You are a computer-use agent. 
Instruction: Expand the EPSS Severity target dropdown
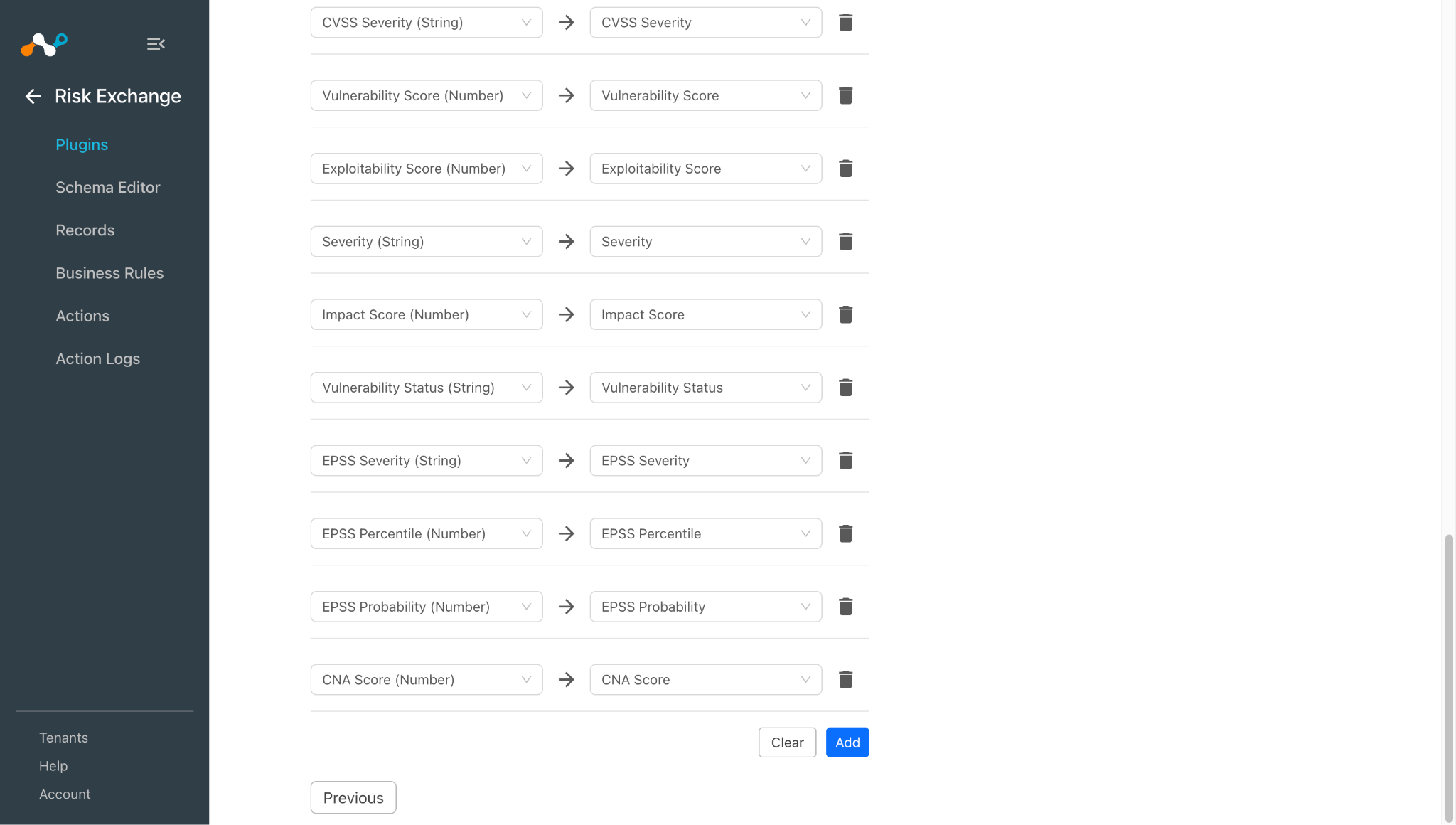point(706,461)
